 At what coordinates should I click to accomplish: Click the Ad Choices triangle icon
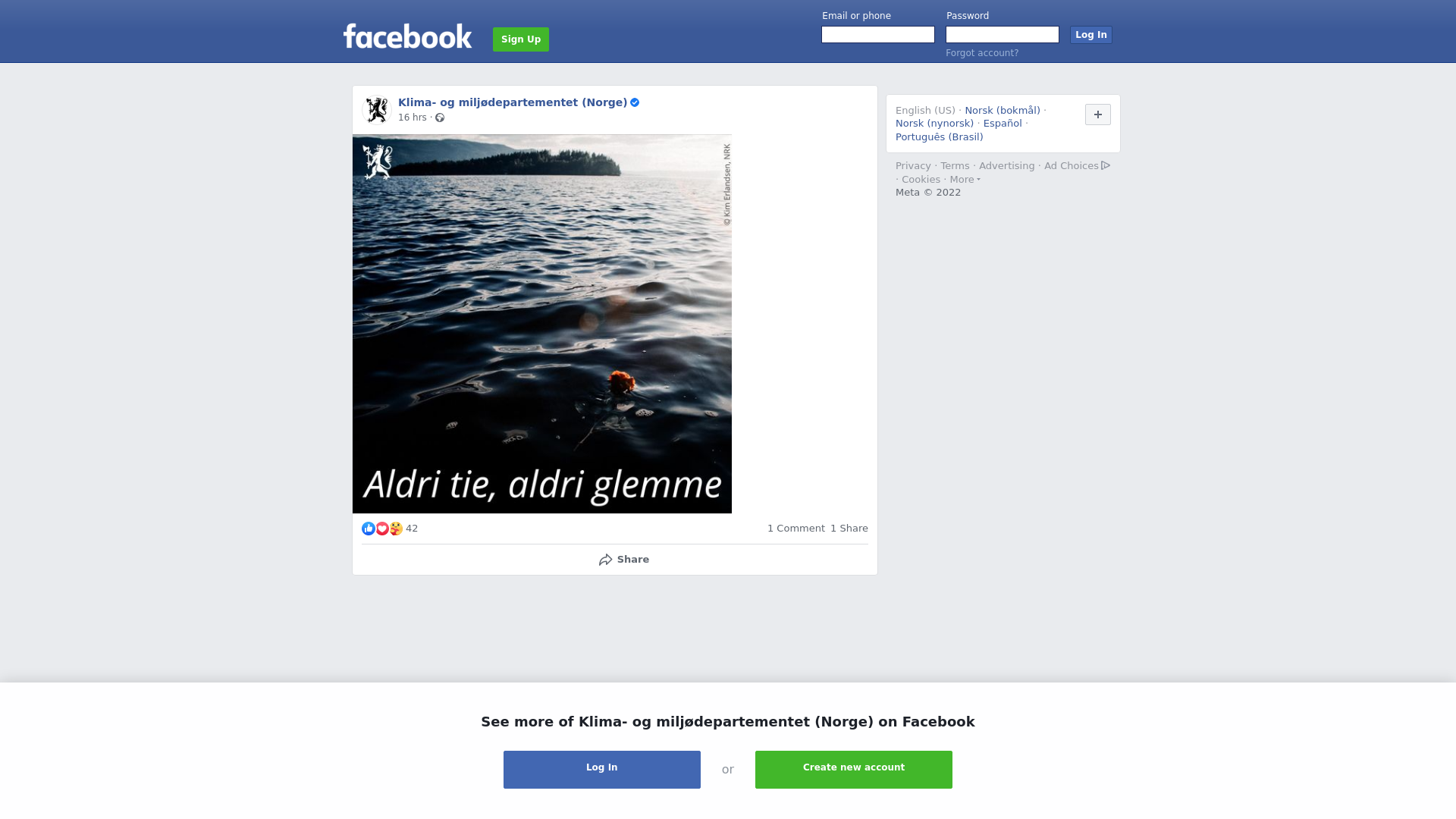point(1106,165)
